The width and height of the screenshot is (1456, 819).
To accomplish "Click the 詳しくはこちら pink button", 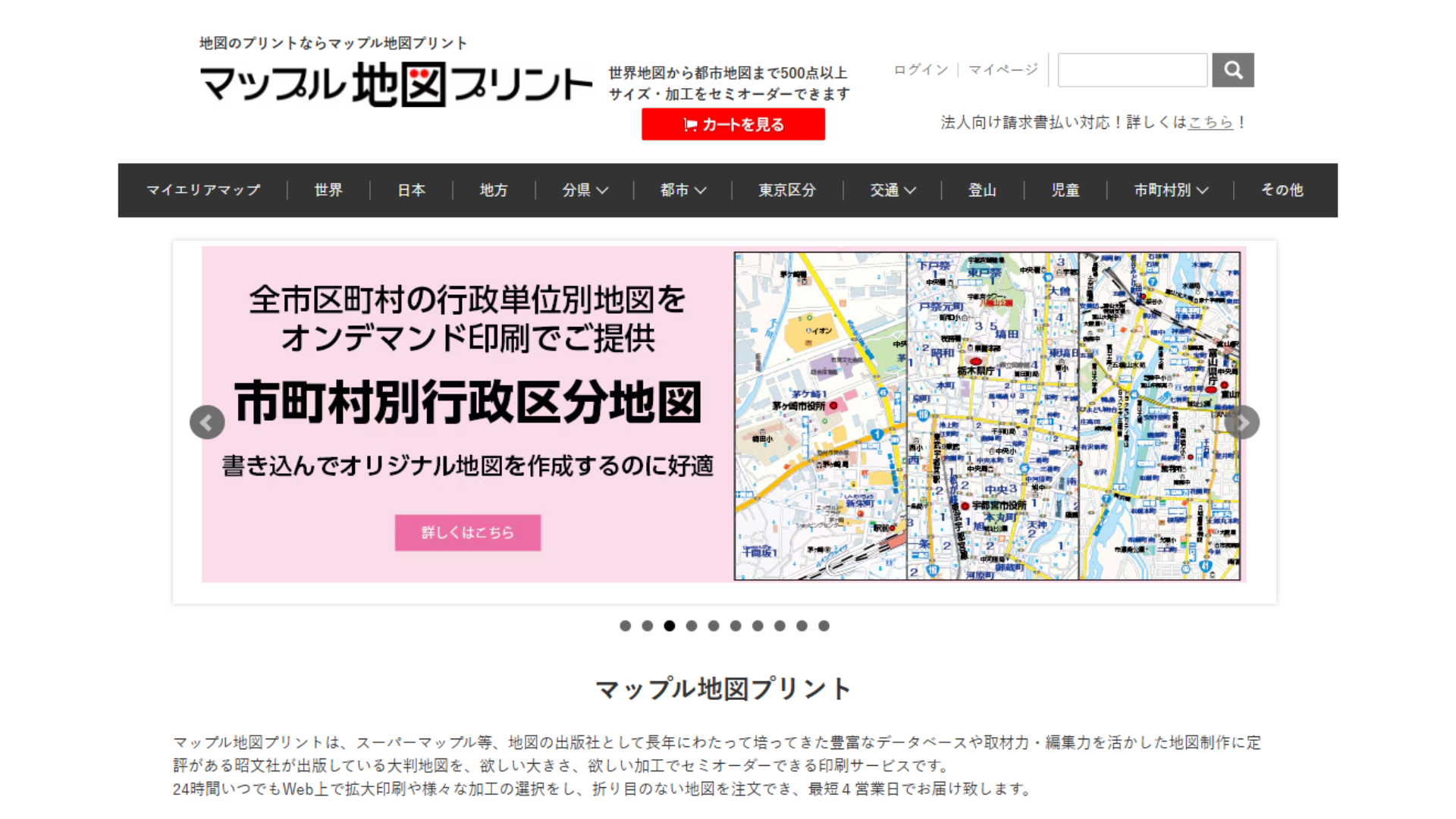I will tap(467, 532).
